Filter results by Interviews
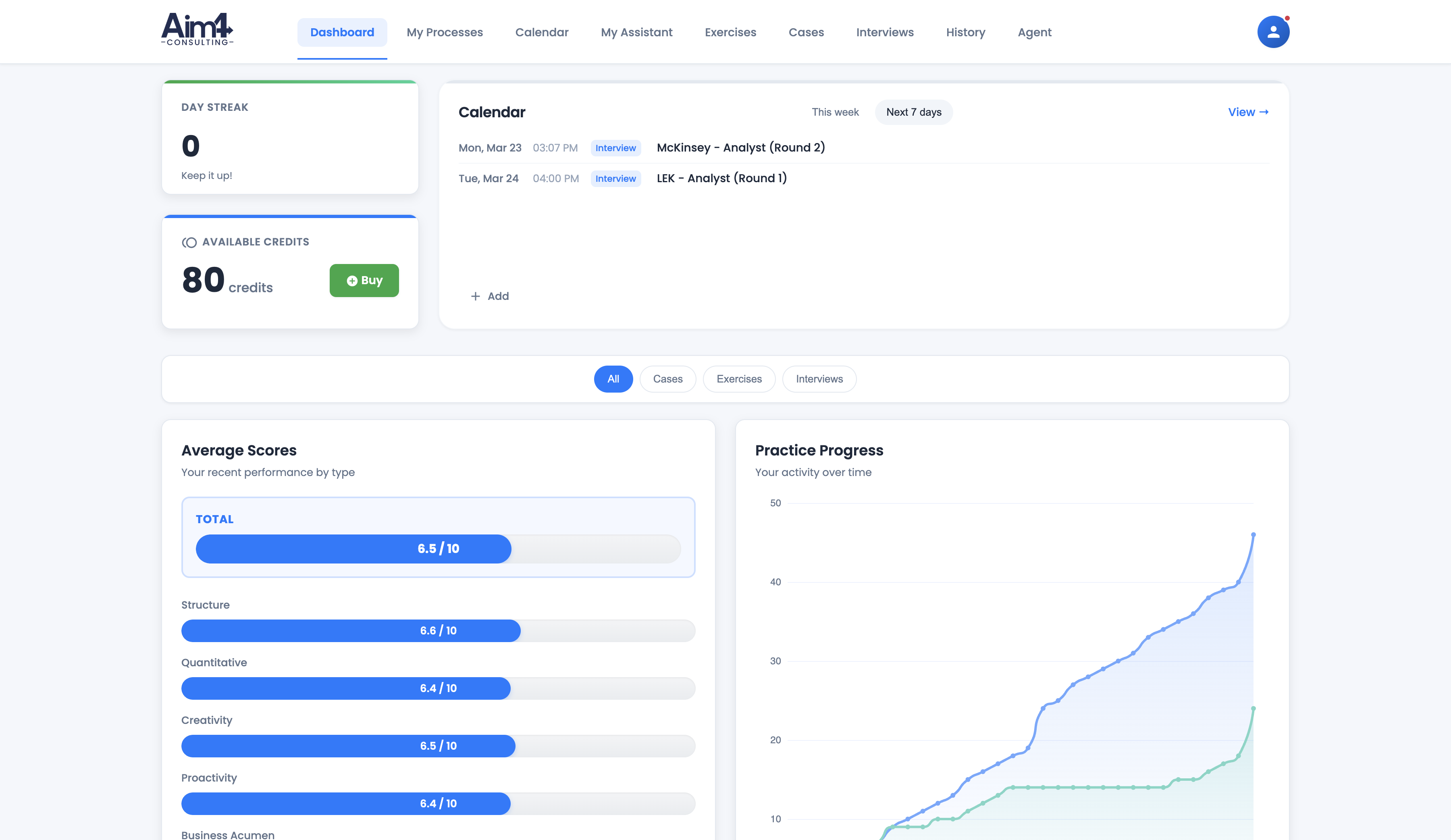Screen dimensions: 1451x840 (x=819, y=379)
